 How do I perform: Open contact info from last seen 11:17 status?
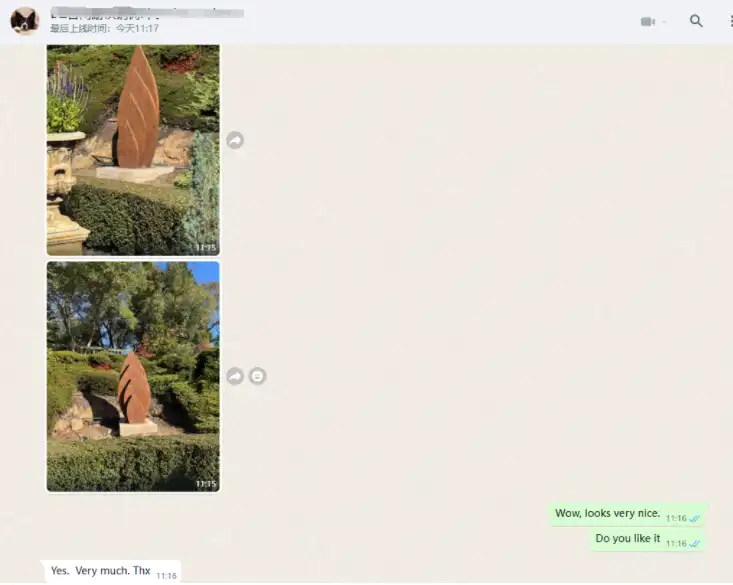[x=104, y=29]
